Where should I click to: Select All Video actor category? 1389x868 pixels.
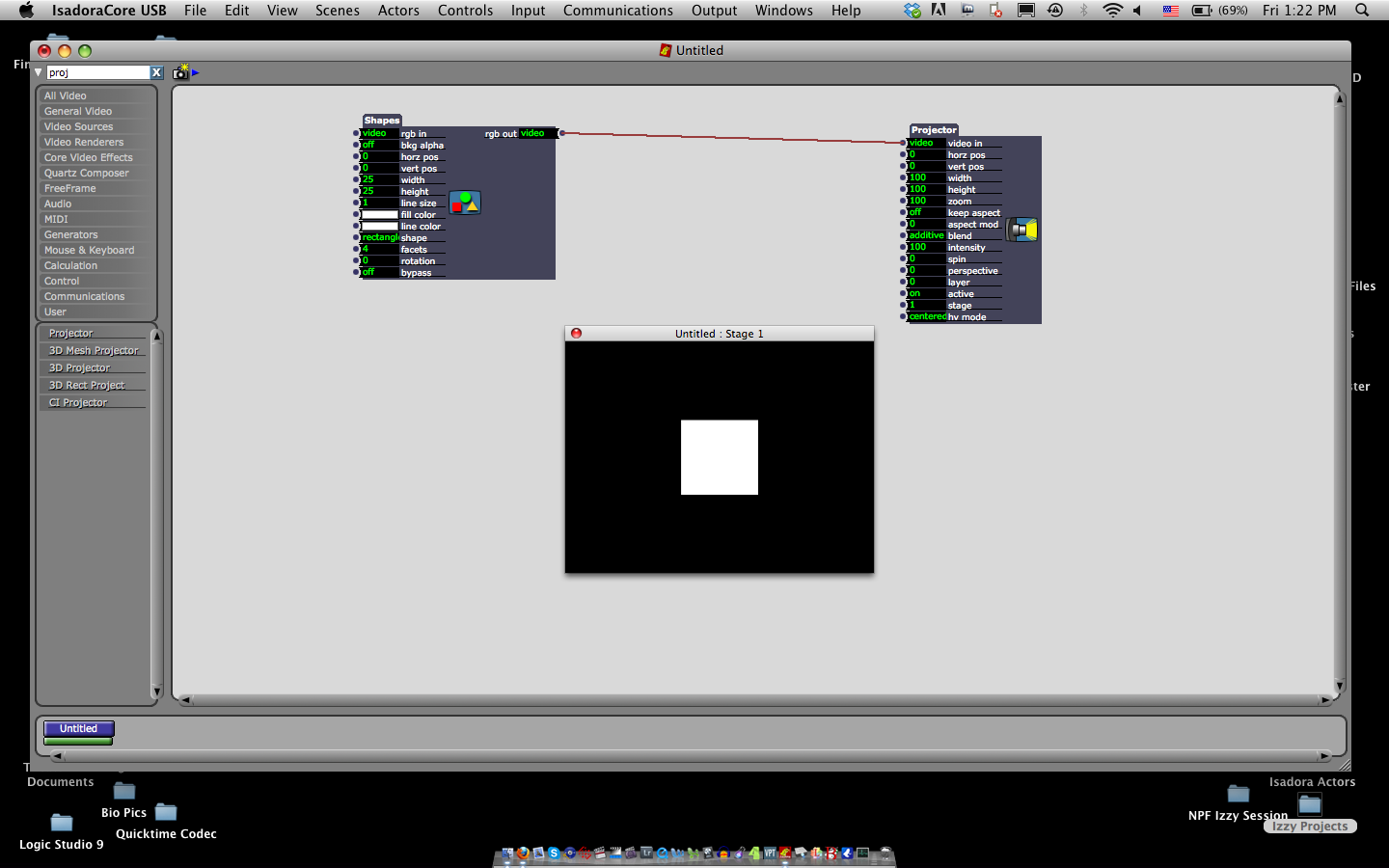point(96,95)
